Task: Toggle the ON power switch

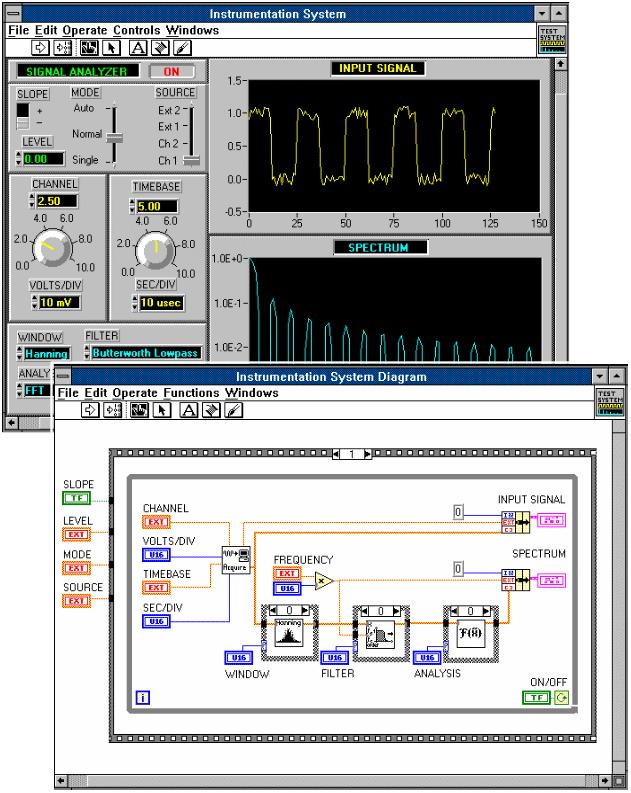Action: (x=172, y=71)
